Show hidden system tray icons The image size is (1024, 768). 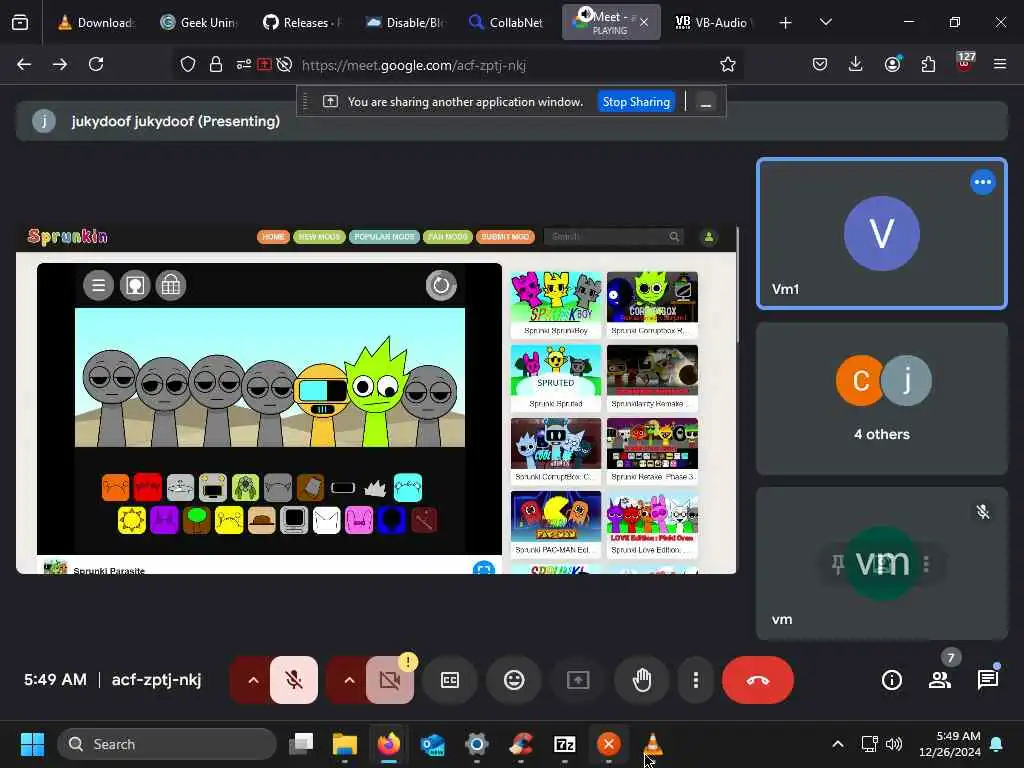click(x=837, y=744)
